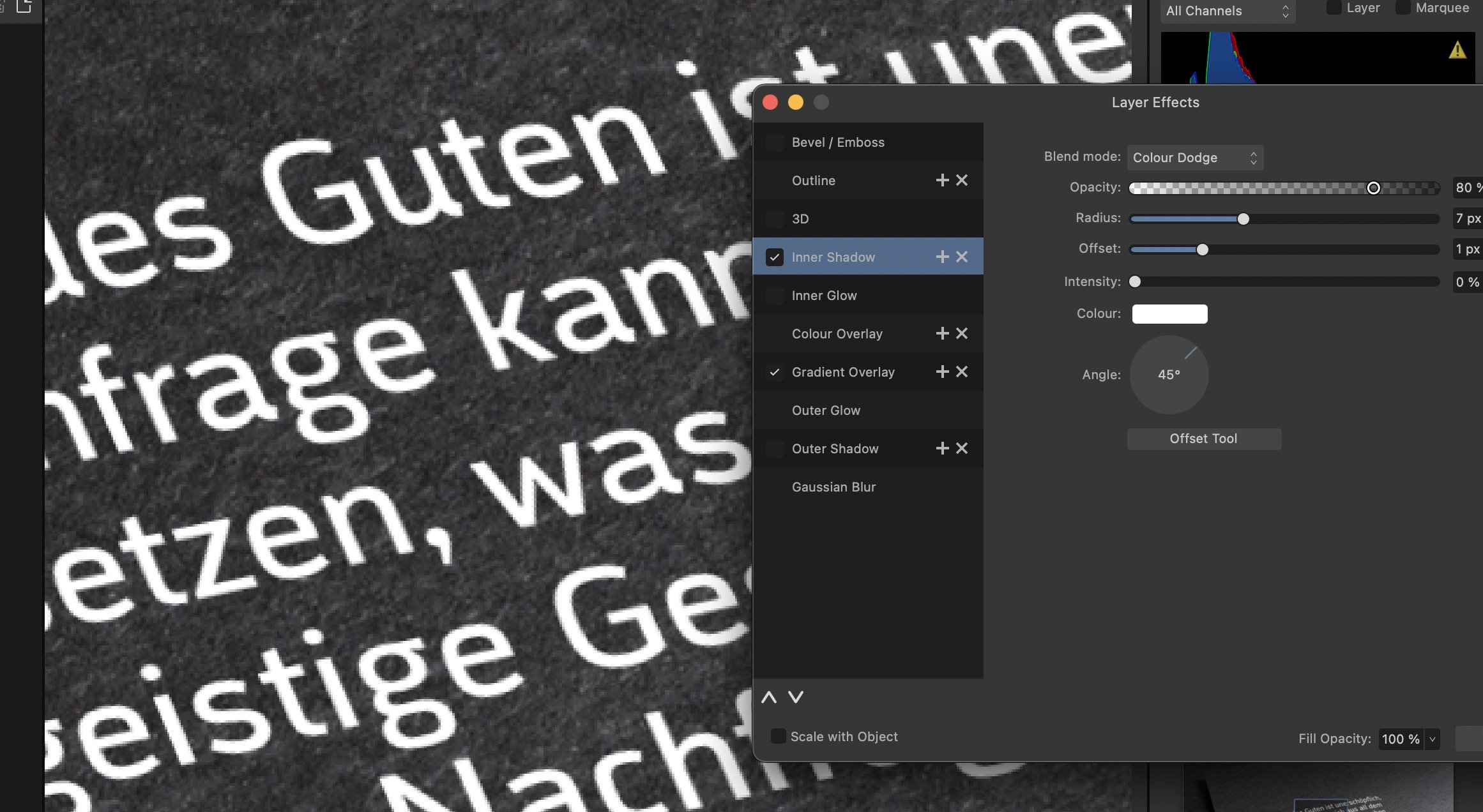1483x812 pixels.
Task: Minimize the Layer Effects dialog
Action: (x=796, y=102)
